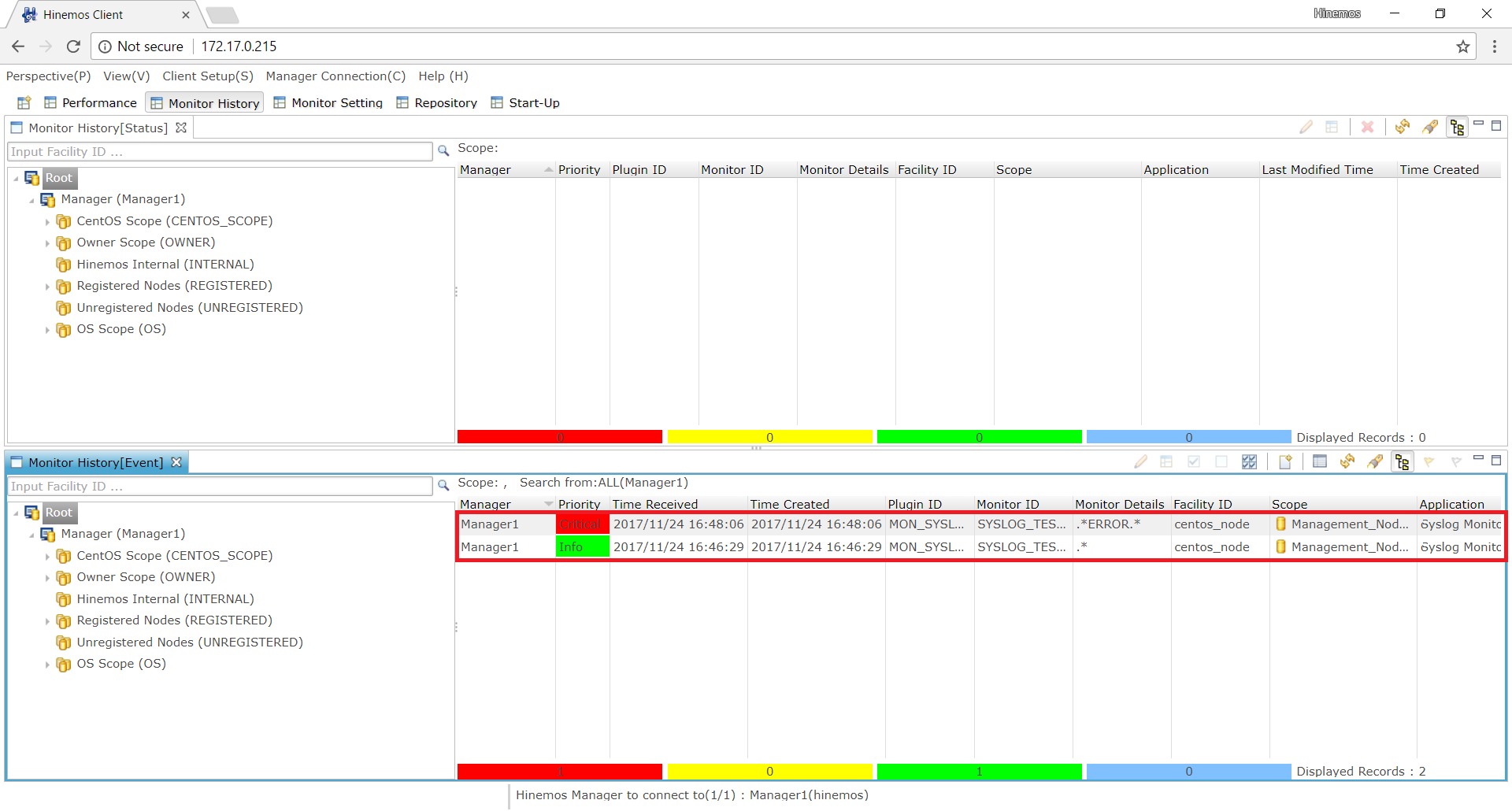Click the list table icon in the Event view toolbar
This screenshot has height=811, width=1512.
tap(1321, 461)
